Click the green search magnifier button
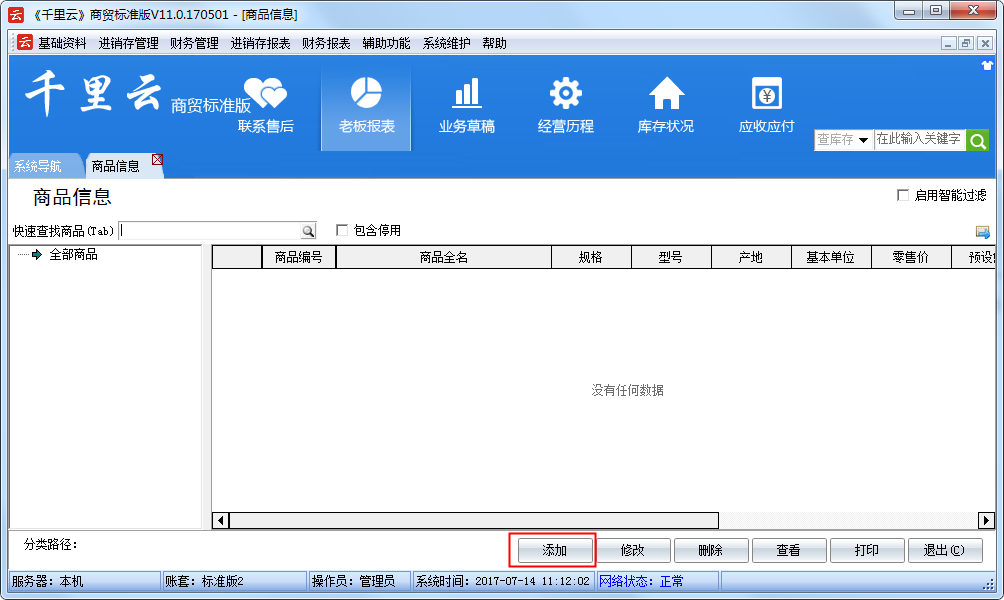Image resolution: width=1004 pixels, height=600 pixels. coord(977,140)
